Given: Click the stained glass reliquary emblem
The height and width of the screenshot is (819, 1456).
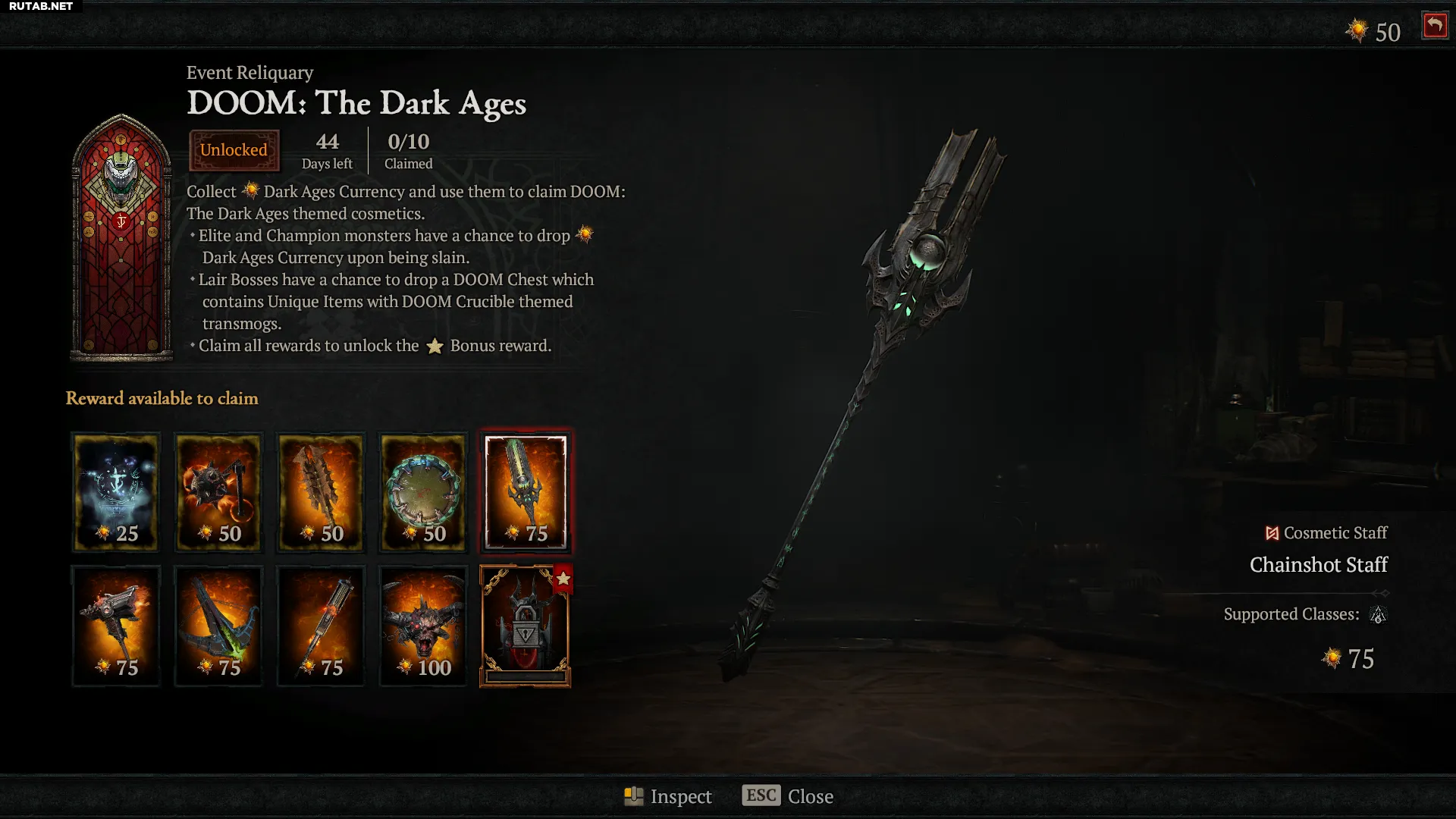Looking at the screenshot, I should pyautogui.click(x=121, y=237).
